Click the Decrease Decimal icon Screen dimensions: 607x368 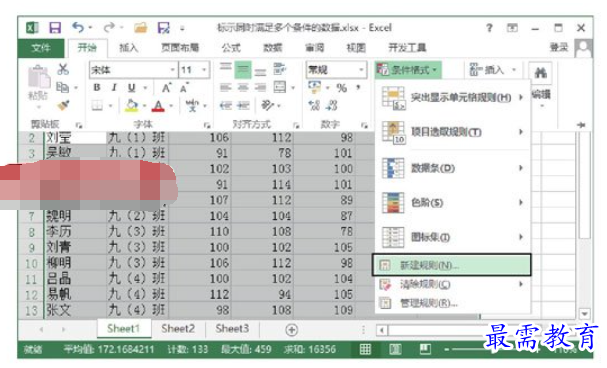tap(331, 105)
